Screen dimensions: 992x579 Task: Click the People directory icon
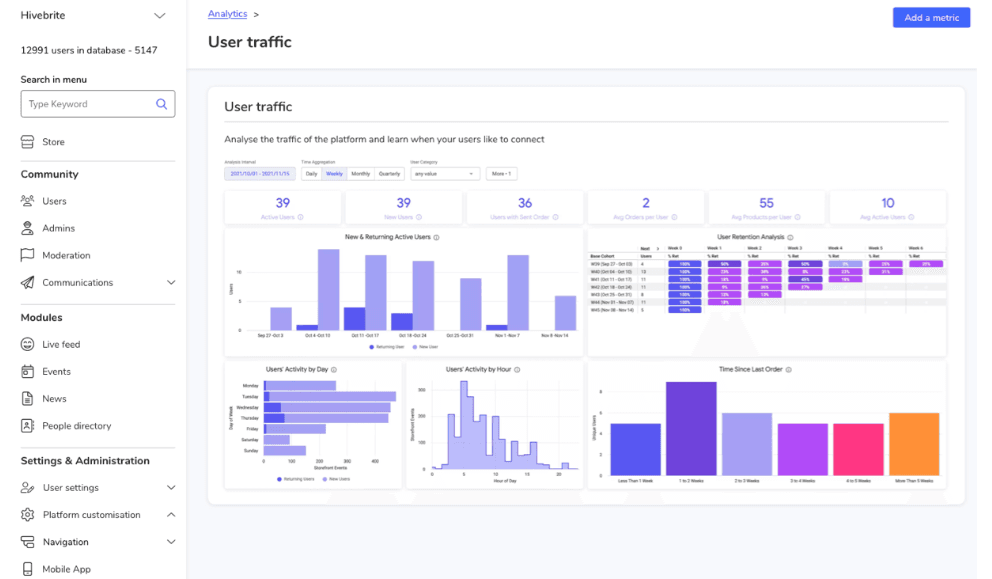click(27, 426)
